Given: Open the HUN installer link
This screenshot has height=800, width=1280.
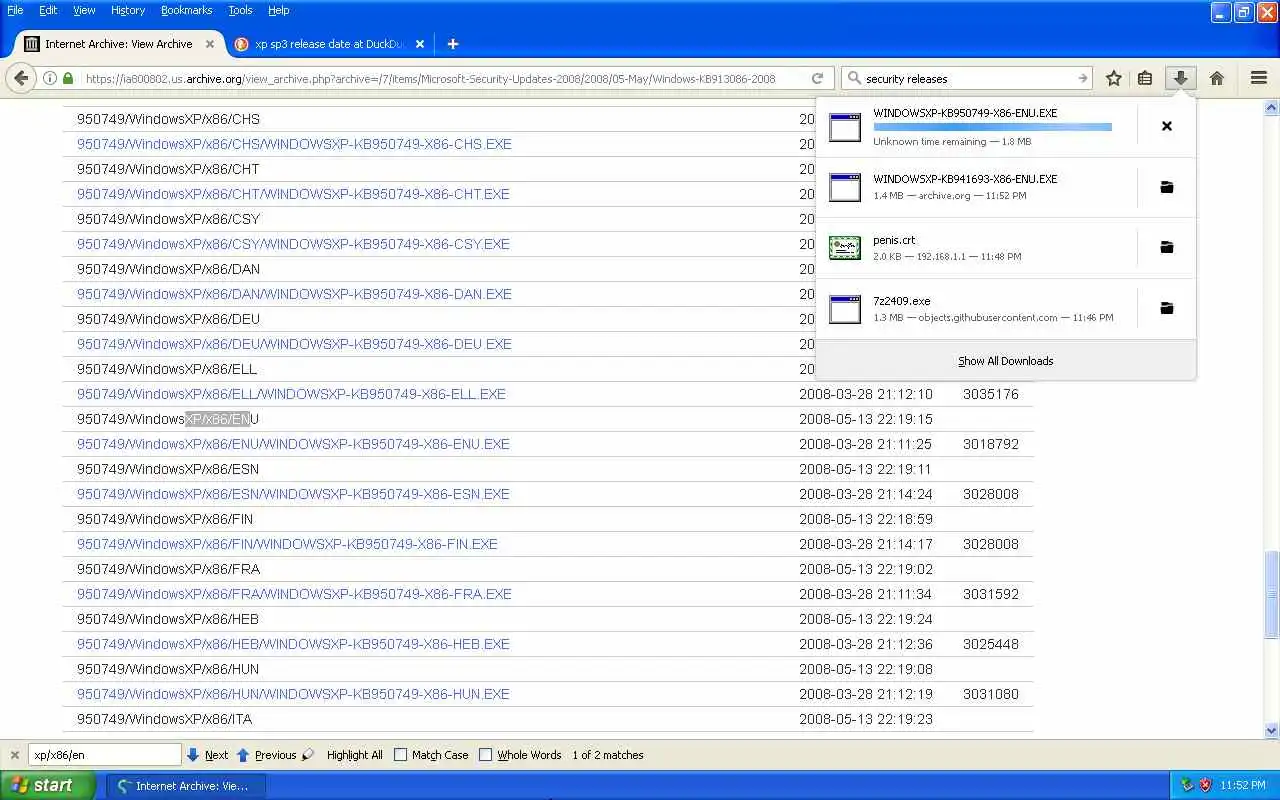Looking at the screenshot, I should 293,694.
